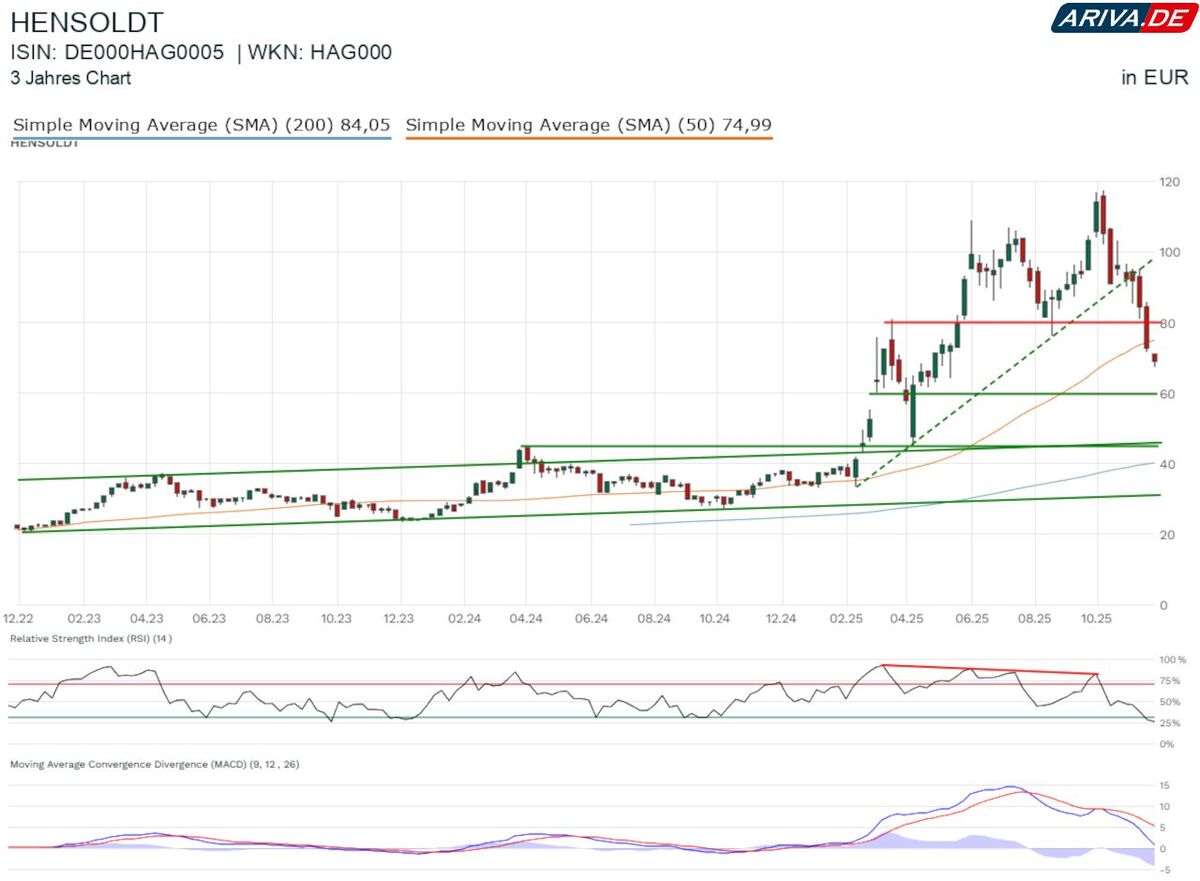Image resolution: width=1200 pixels, height=881 pixels.
Task: Click the 10.24 x-axis date label
Action: pyautogui.click(x=717, y=619)
